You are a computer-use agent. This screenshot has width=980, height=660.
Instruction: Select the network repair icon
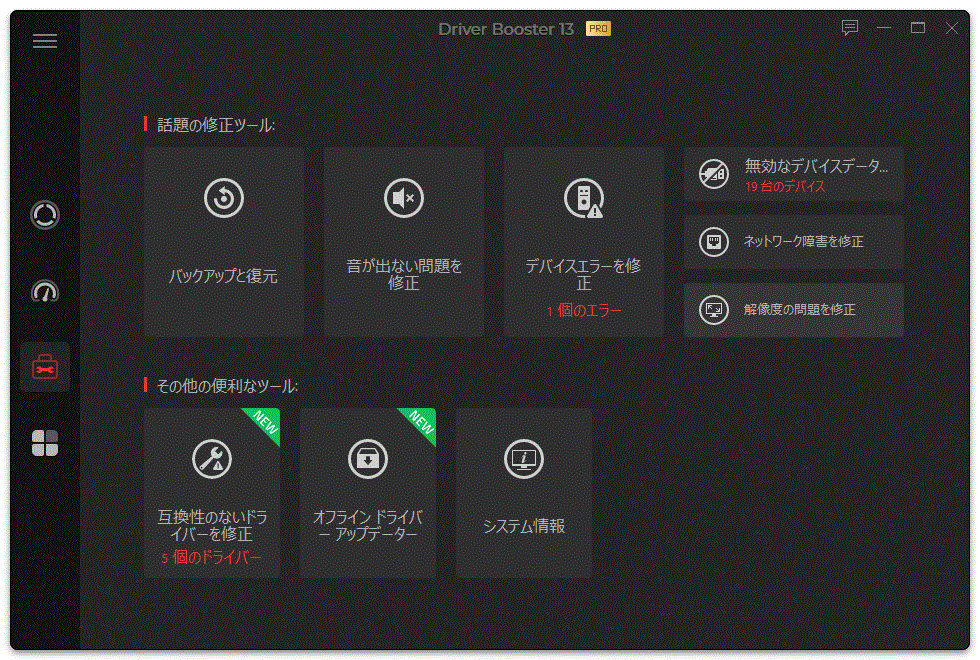click(713, 240)
